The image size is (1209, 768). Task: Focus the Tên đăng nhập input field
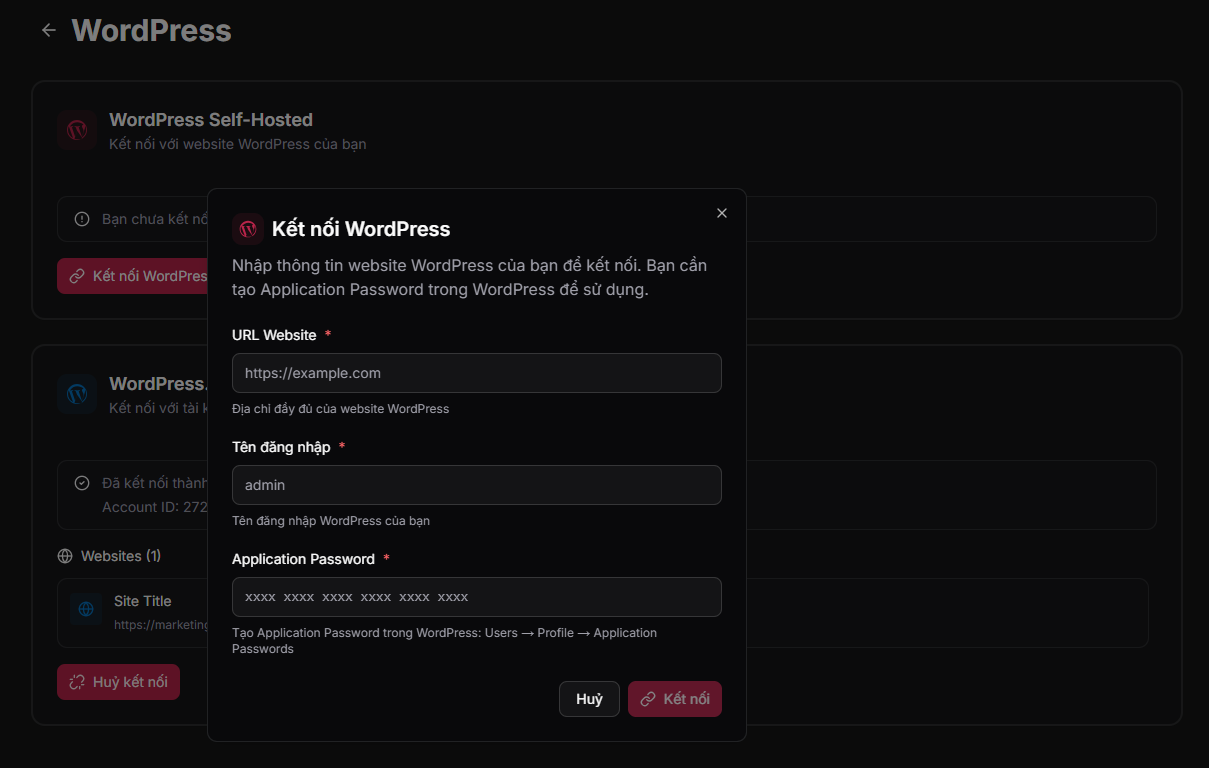coord(476,485)
